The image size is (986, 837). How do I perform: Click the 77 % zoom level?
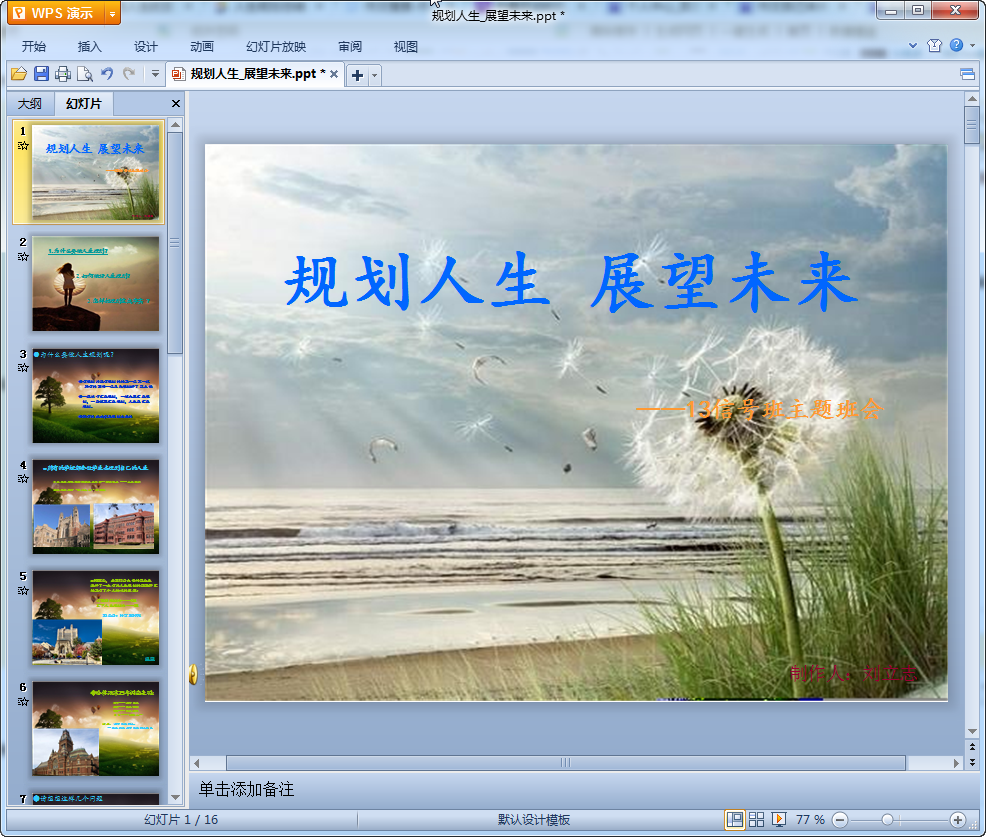click(810, 820)
